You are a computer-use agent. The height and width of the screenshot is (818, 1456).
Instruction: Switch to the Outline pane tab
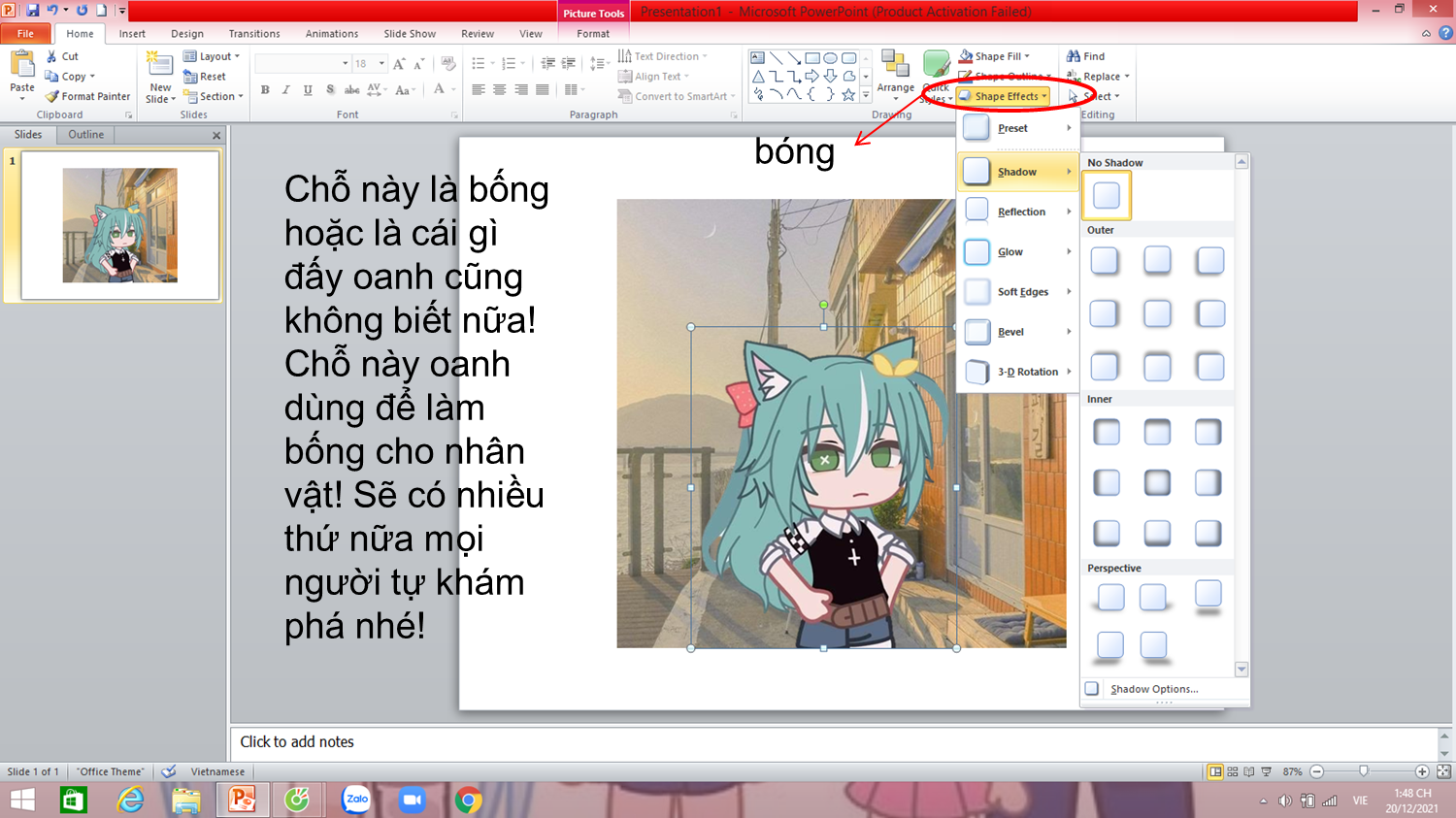point(85,135)
